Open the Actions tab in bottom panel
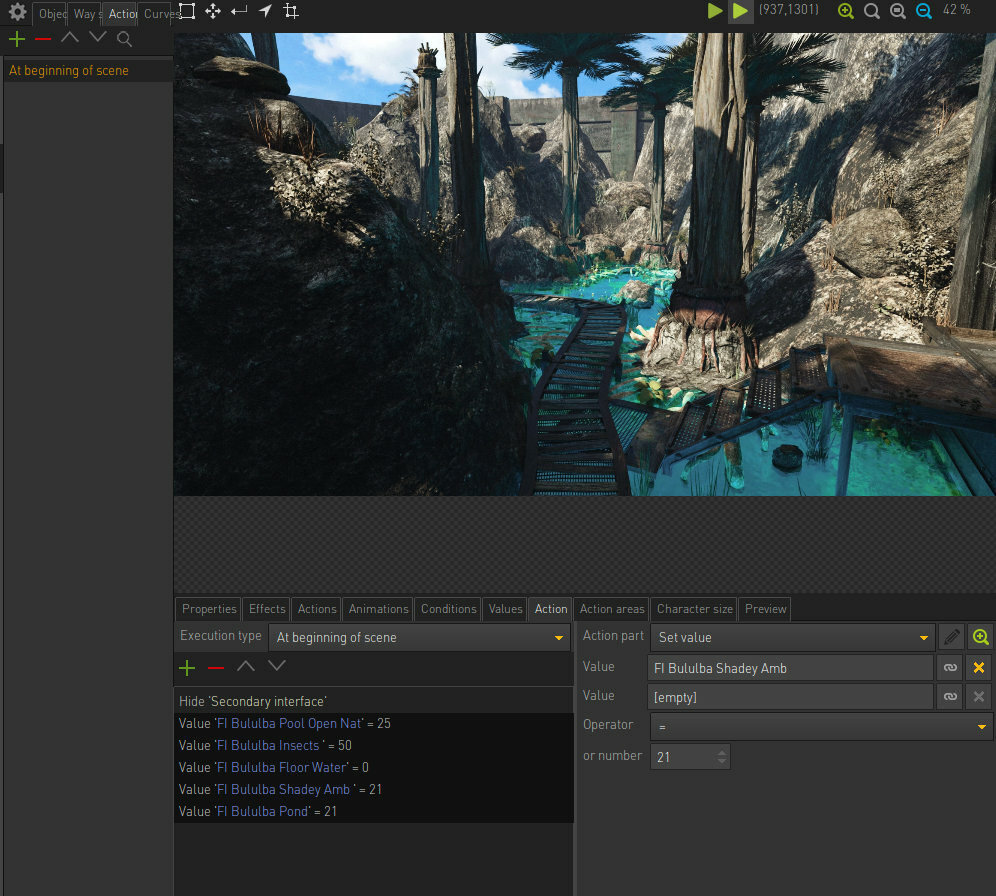Screen dimensions: 996x896 [x=316, y=609]
